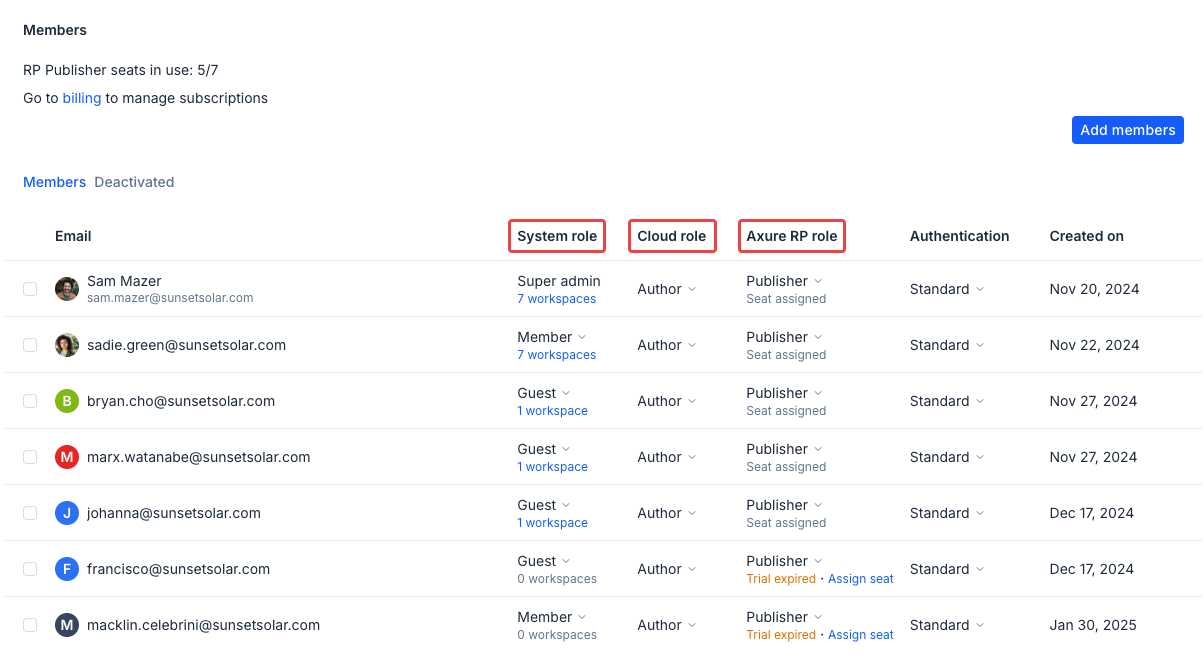Click johanna's blue J avatar
Screen dimensions: 1204x655
[66, 513]
